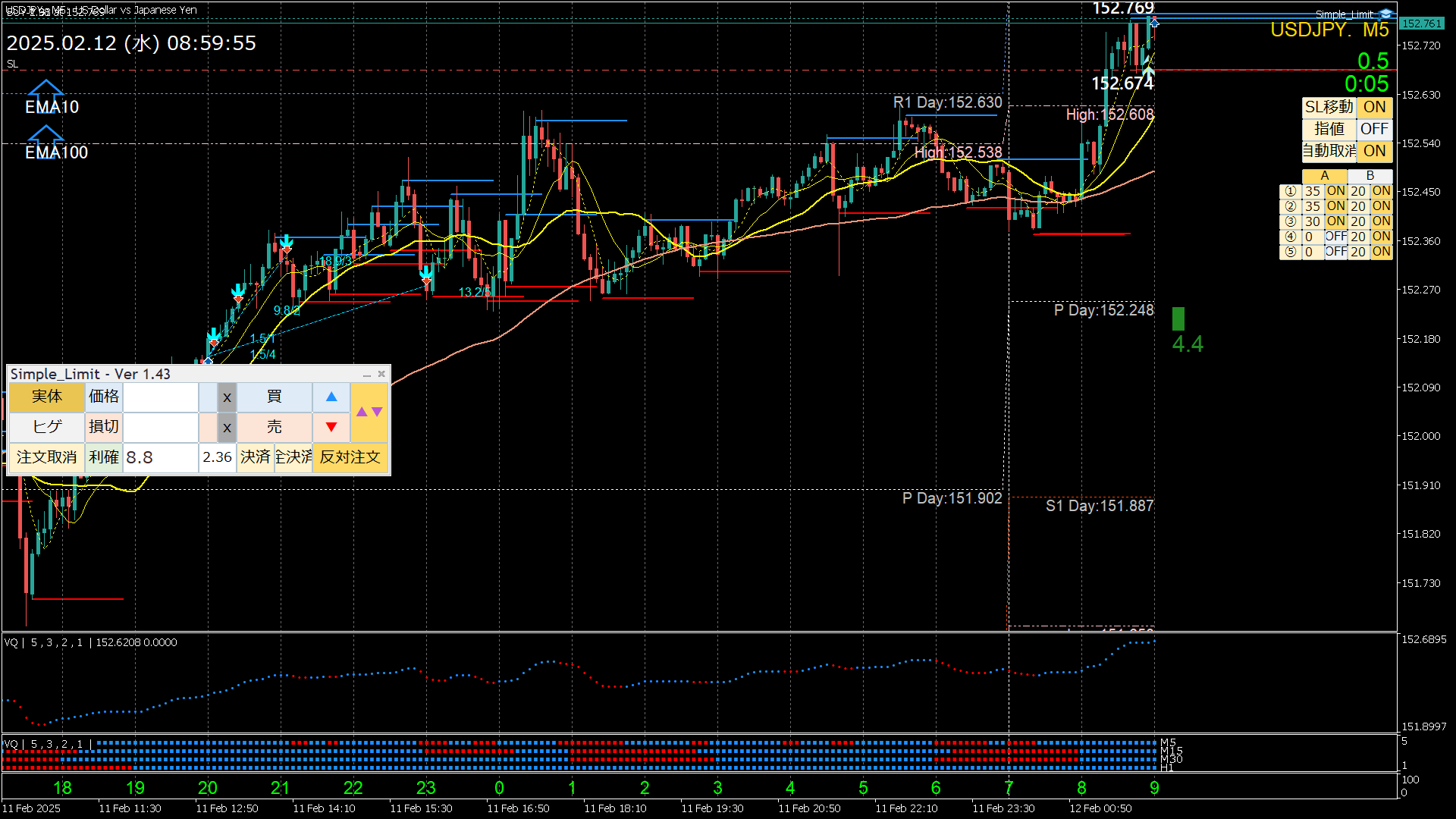This screenshot has width=1456, height=819.
Task: Click the 利確 take-profit input field
Action: click(x=160, y=457)
